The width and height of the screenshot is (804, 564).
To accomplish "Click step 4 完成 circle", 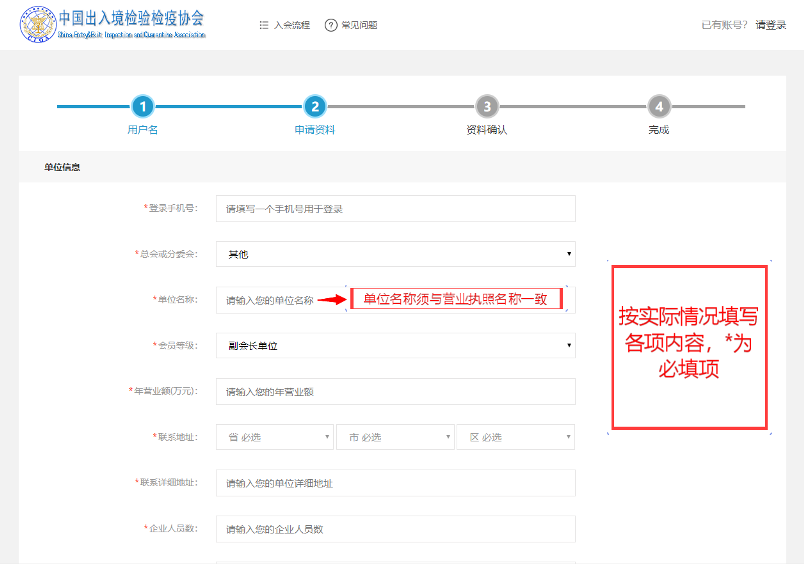I will [x=658, y=106].
